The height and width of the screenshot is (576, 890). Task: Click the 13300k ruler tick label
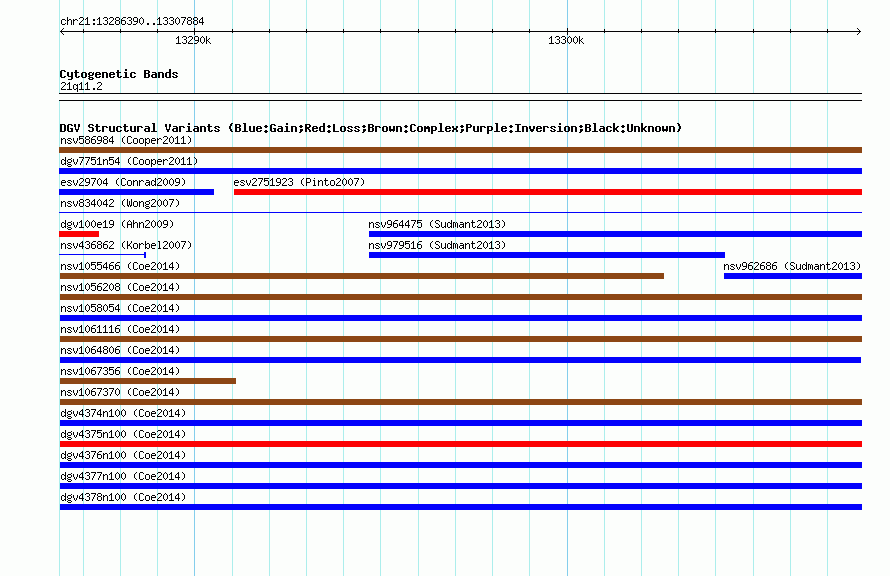point(566,40)
